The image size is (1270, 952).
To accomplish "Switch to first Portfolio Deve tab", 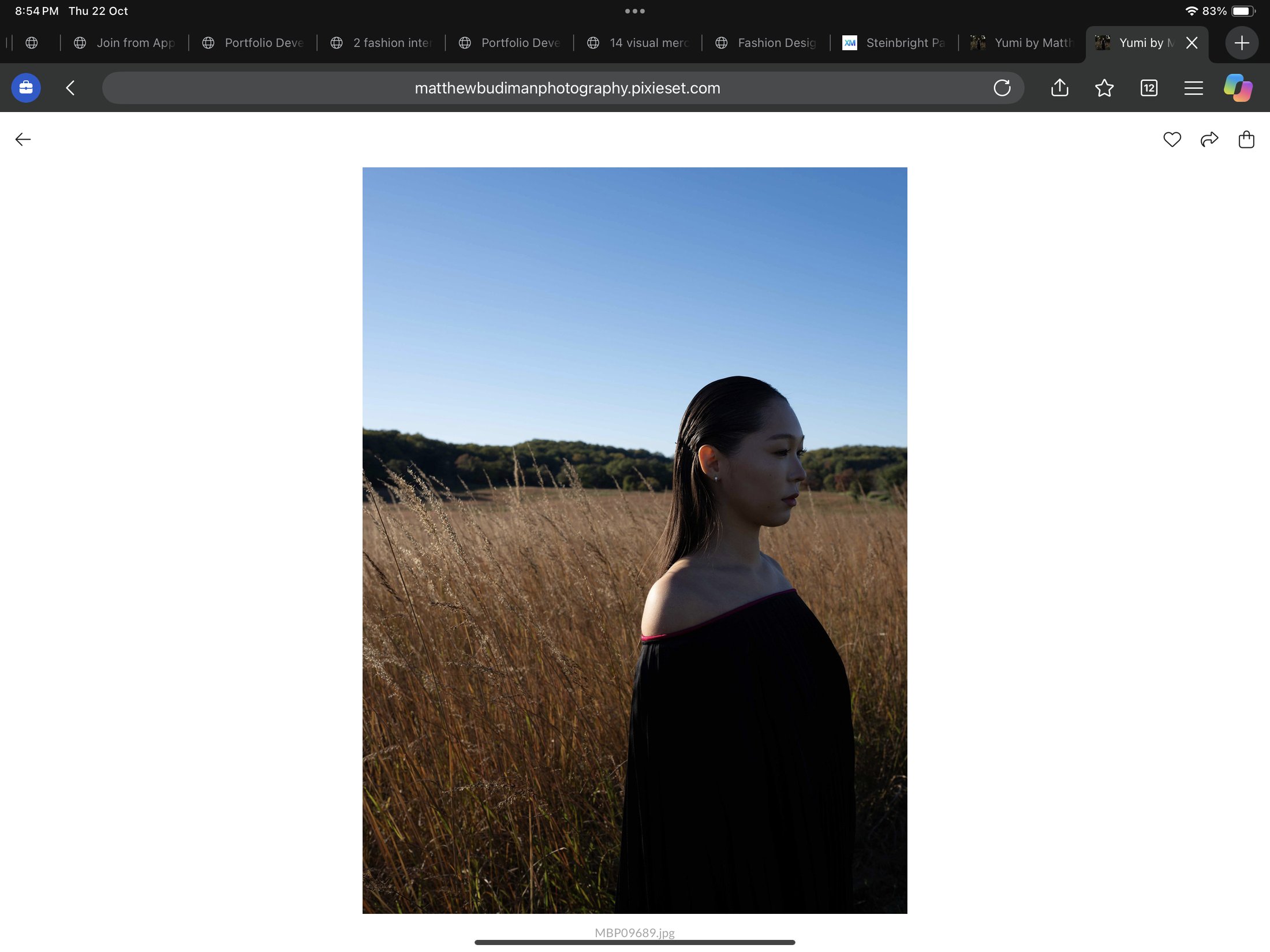I will point(253,43).
